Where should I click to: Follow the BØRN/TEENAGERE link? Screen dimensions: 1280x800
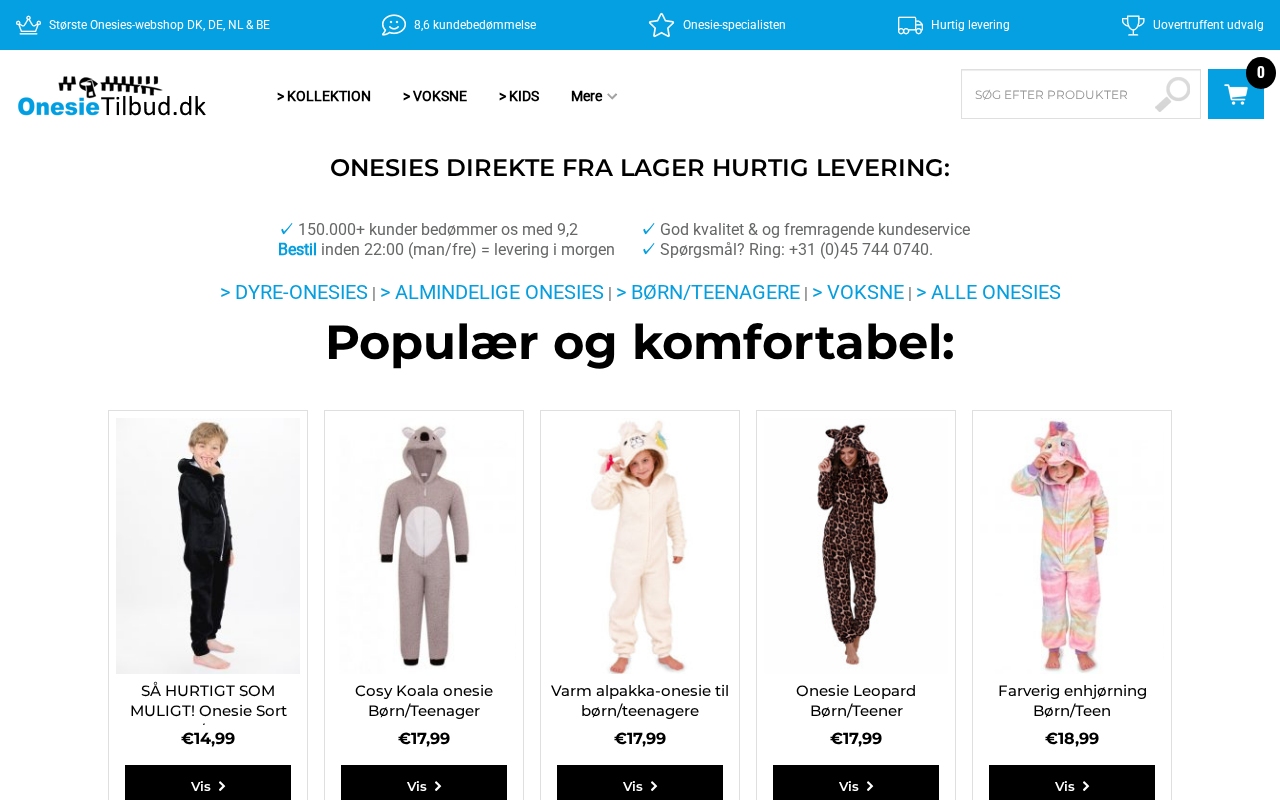tap(708, 292)
